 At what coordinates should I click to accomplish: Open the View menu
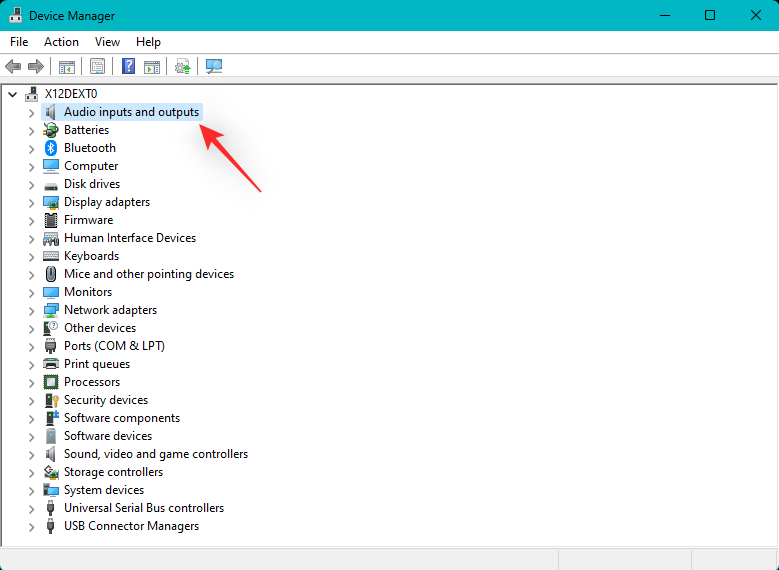pos(107,42)
